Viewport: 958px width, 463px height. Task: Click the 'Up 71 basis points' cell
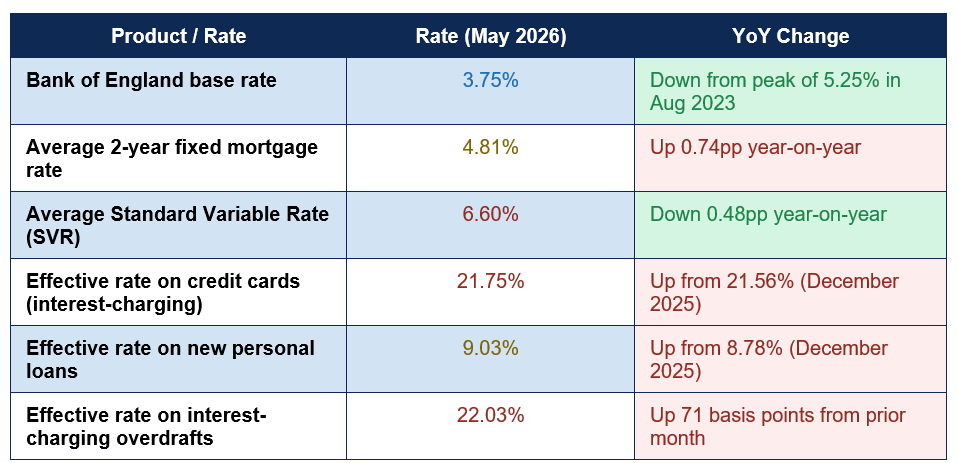coord(791,426)
